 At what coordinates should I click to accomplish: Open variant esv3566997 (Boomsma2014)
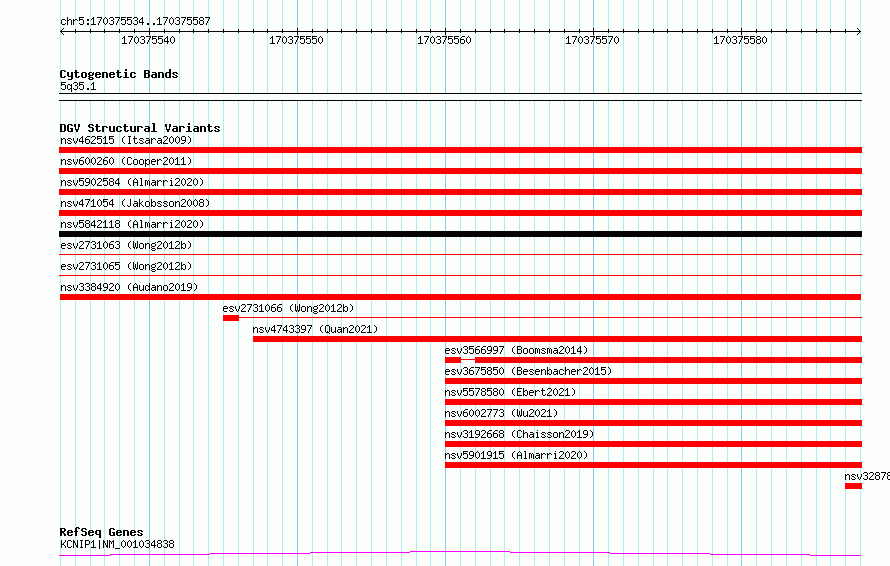tap(517, 350)
